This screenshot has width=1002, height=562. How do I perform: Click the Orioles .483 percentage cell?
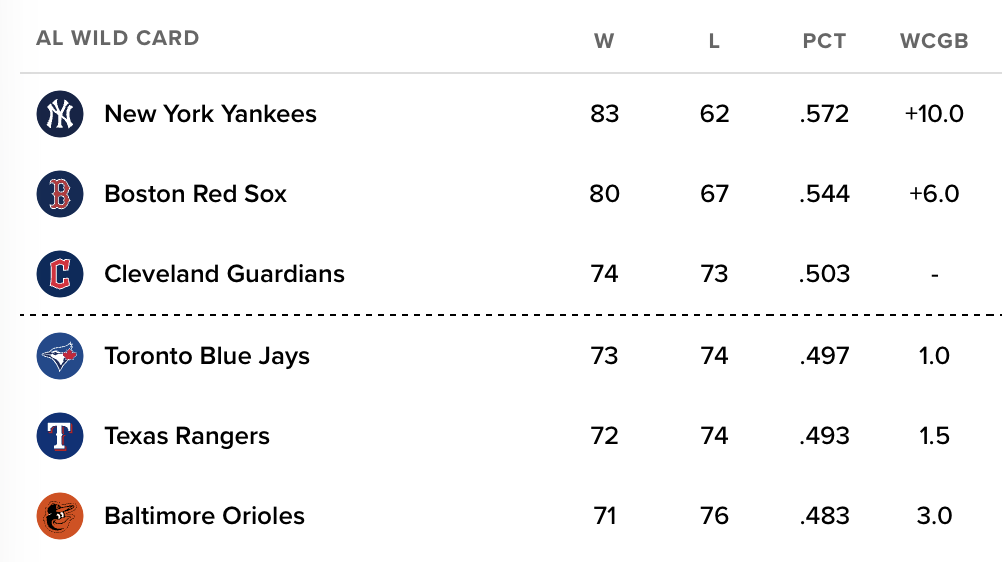(x=824, y=515)
